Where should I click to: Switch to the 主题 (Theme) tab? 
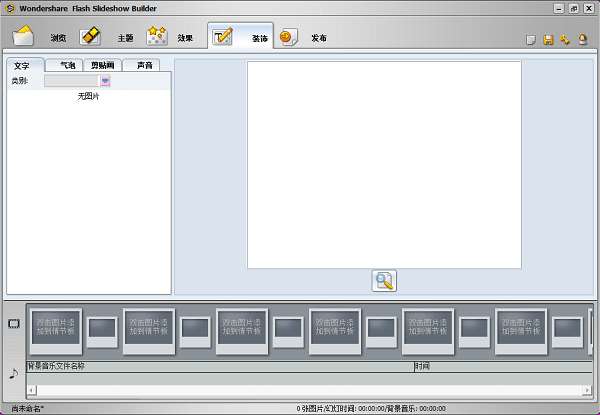[x=106, y=37]
